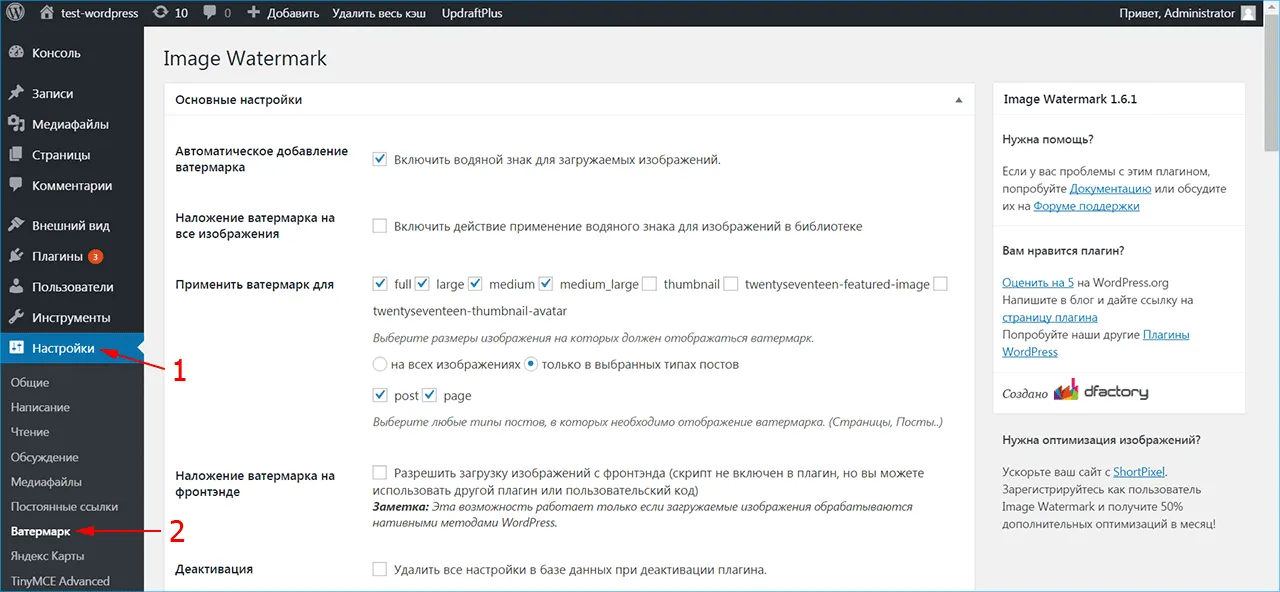Click the plus icon next to Добавить
The image size is (1280, 592).
click(253, 13)
